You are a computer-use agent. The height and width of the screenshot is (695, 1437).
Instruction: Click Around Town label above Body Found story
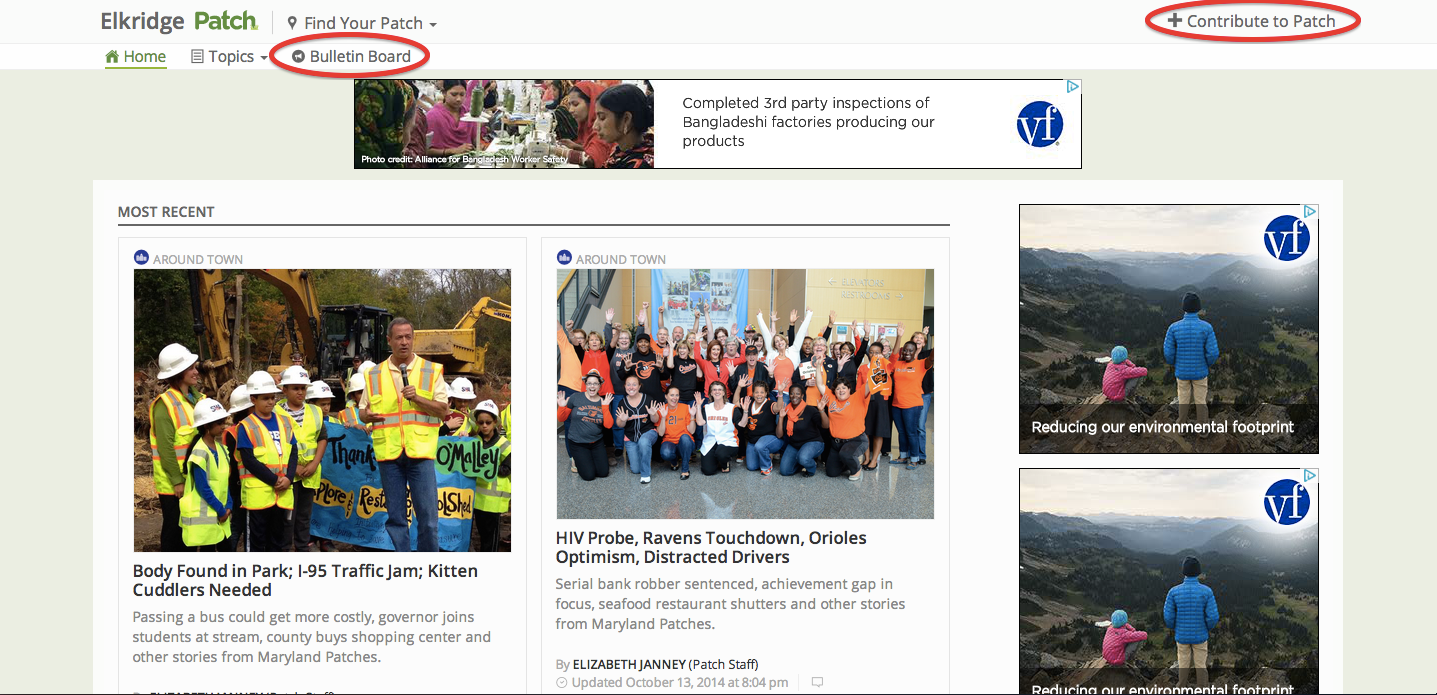coord(198,259)
